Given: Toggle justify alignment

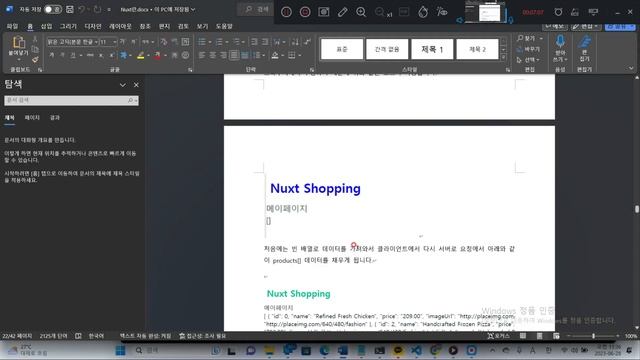Looking at the screenshot, I should 234,55.
